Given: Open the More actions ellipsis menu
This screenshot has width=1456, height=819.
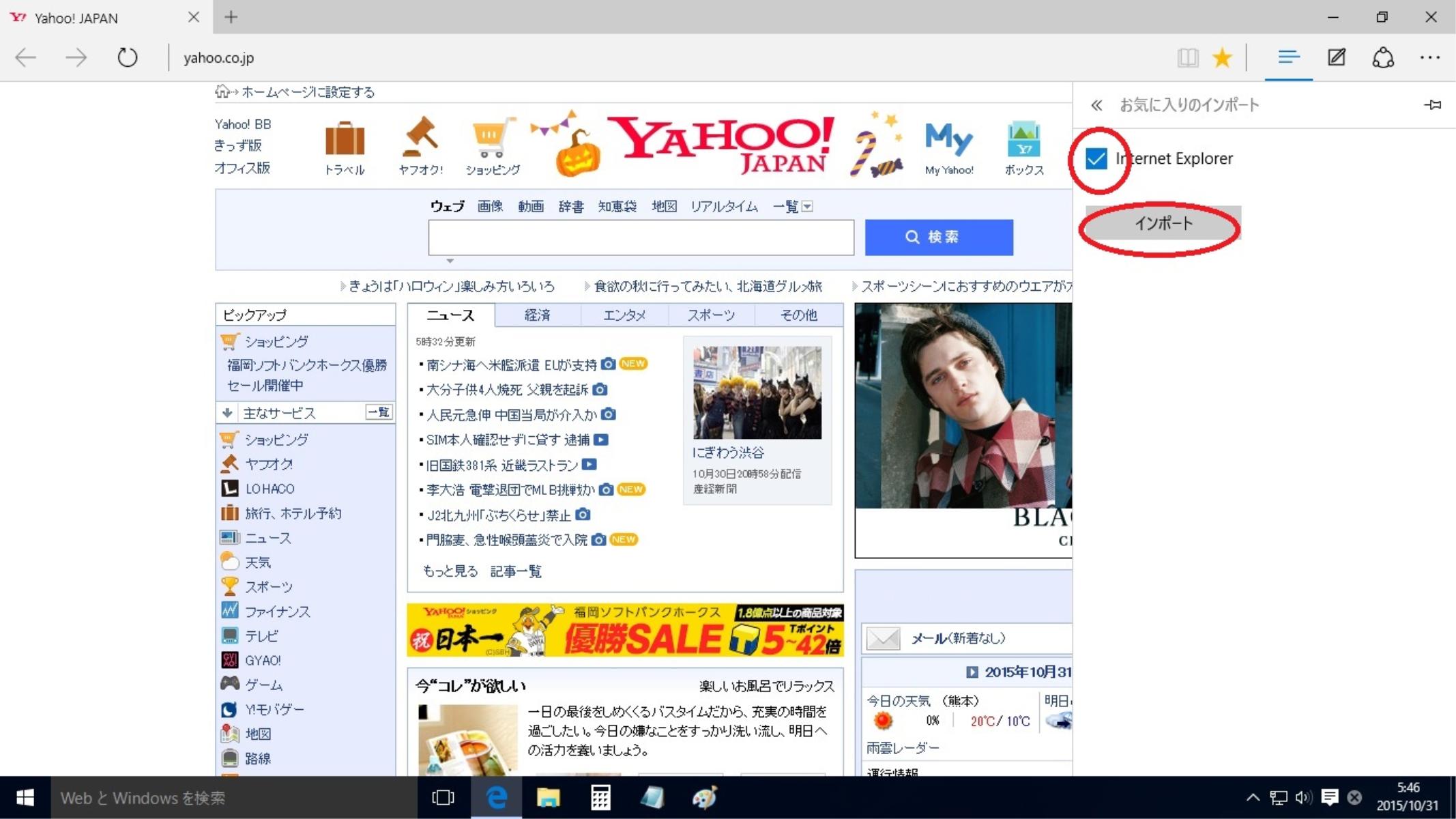Looking at the screenshot, I should pos(1429,57).
